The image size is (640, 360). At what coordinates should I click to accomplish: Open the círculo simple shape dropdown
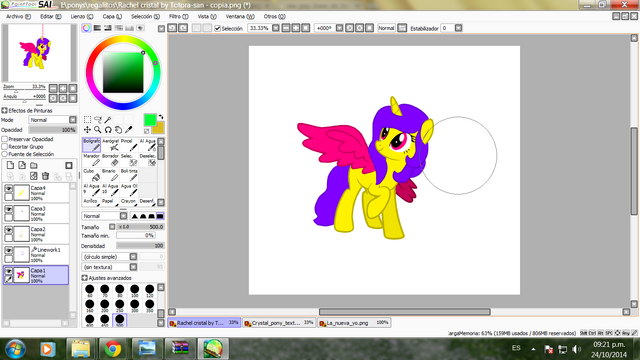pyautogui.click(x=133, y=257)
